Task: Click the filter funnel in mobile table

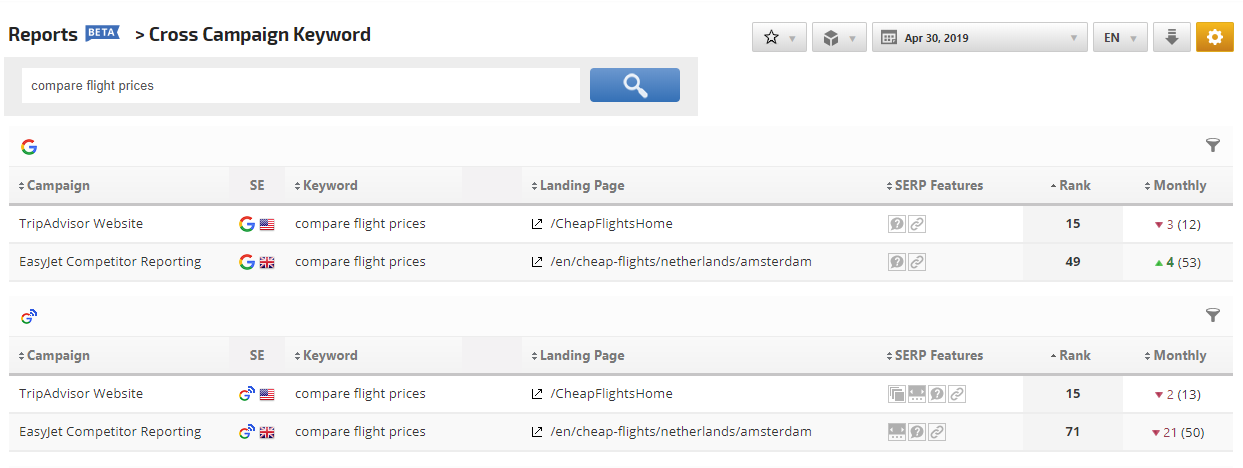Action: pyautogui.click(x=1213, y=316)
